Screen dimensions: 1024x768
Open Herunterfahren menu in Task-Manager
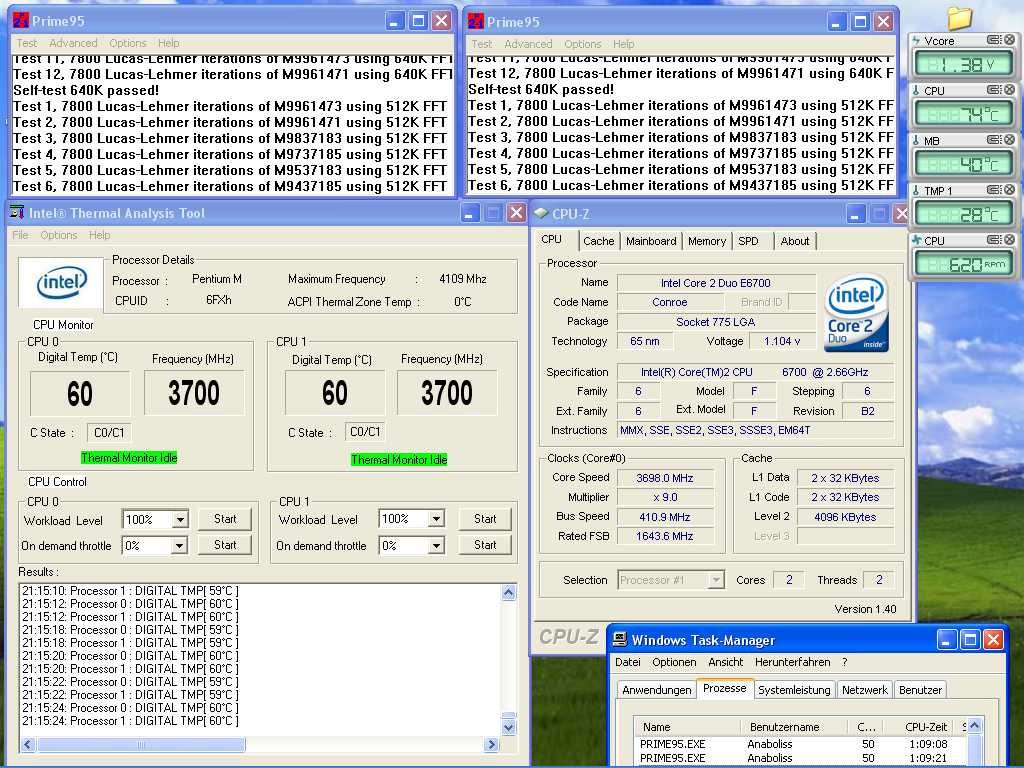pyautogui.click(x=792, y=662)
